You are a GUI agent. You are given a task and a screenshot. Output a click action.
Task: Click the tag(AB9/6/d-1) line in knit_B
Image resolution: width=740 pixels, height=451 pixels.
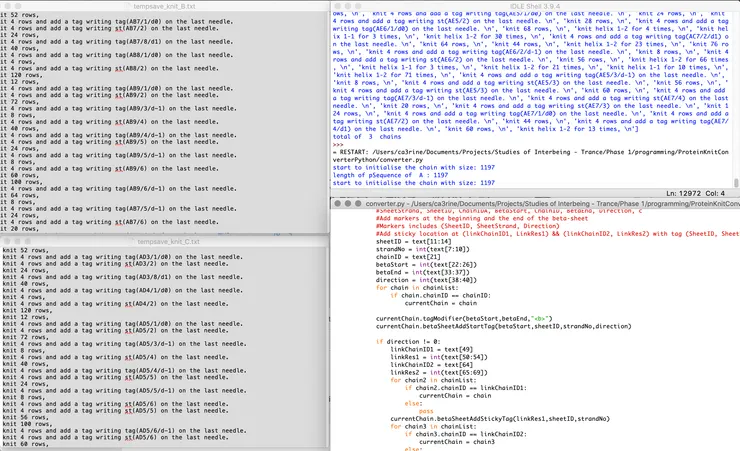point(118,189)
